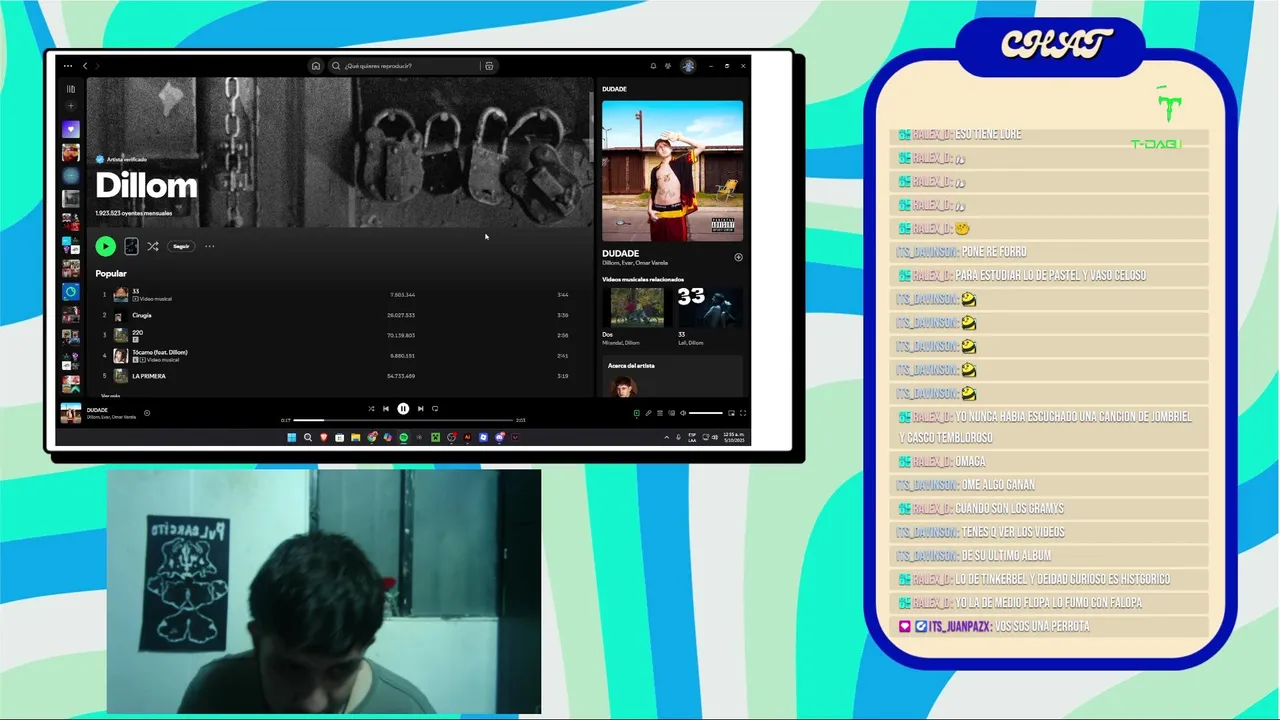The image size is (1280, 720).
Task: Open the Spotify three-dot main menu
Action: [68, 66]
